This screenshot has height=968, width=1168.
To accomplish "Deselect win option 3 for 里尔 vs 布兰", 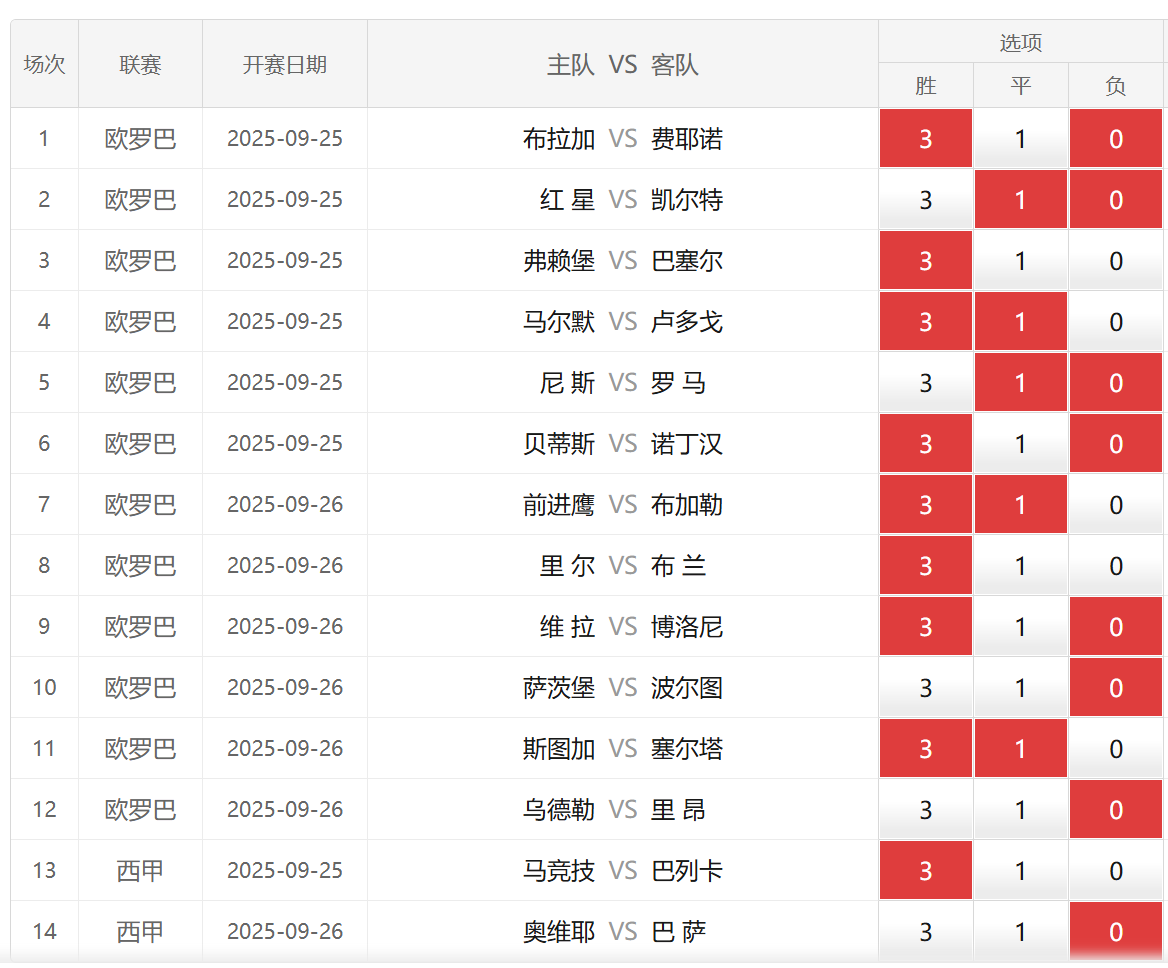I will click(x=925, y=566).
